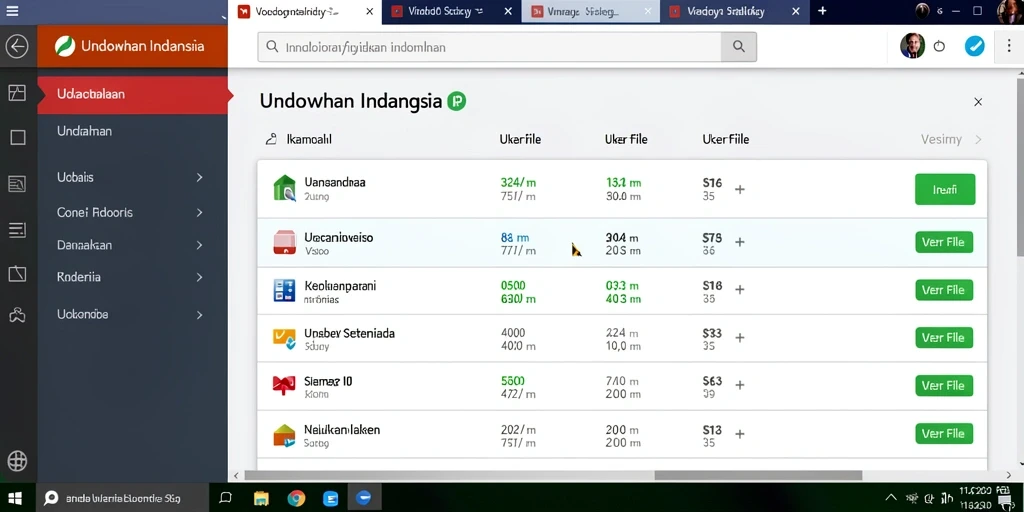Click the vertical scrollbar thumb
Viewport: 1024px width, 512px height.
(1020, 168)
